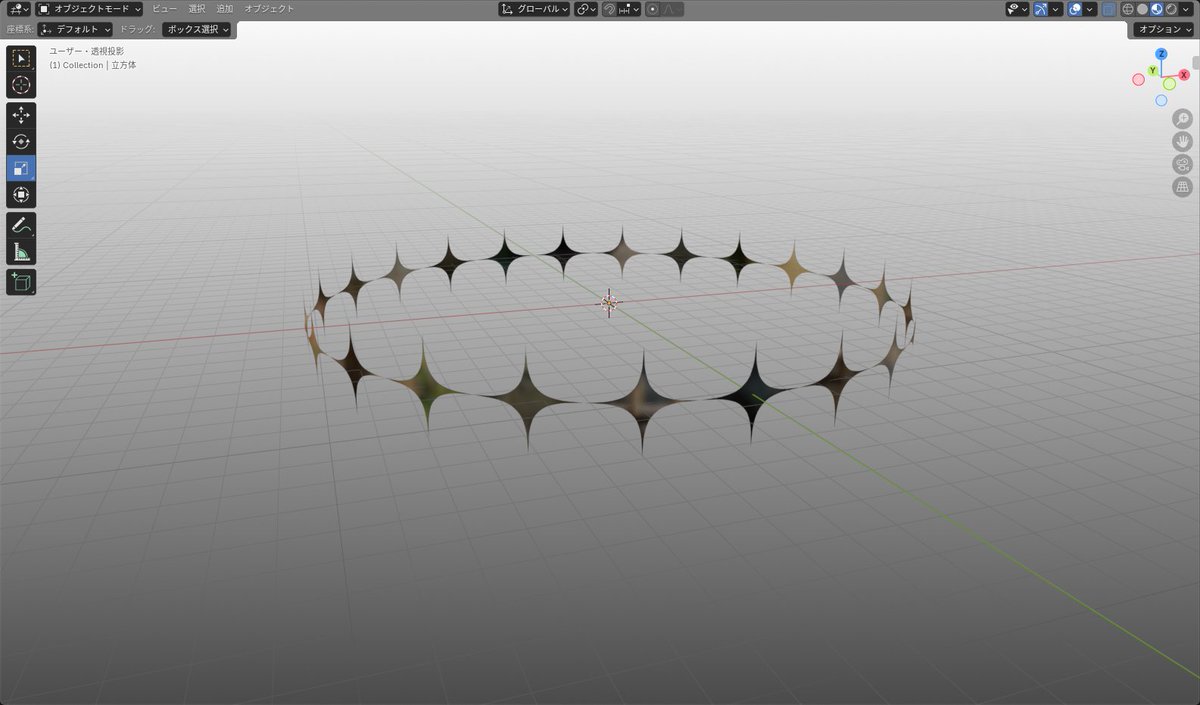Open the オプション dropdown
The image size is (1200, 705).
1164,29
